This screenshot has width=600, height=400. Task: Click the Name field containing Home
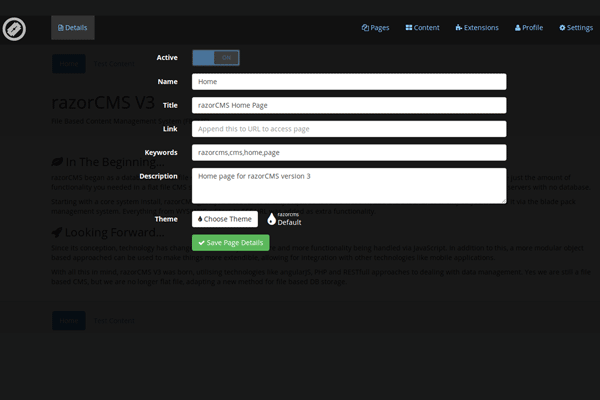(349, 82)
